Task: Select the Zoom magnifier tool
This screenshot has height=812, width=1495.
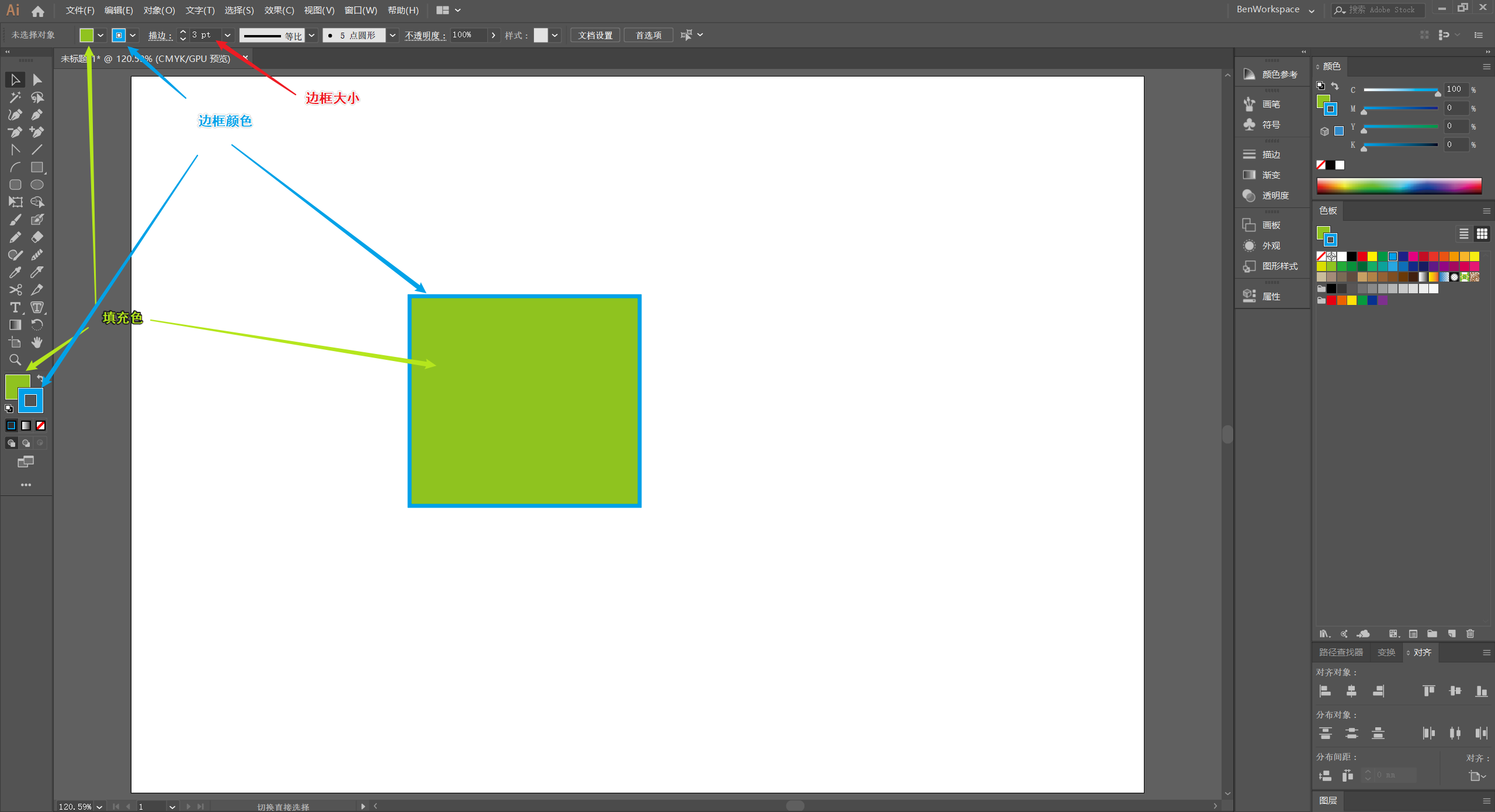Action: click(x=15, y=360)
